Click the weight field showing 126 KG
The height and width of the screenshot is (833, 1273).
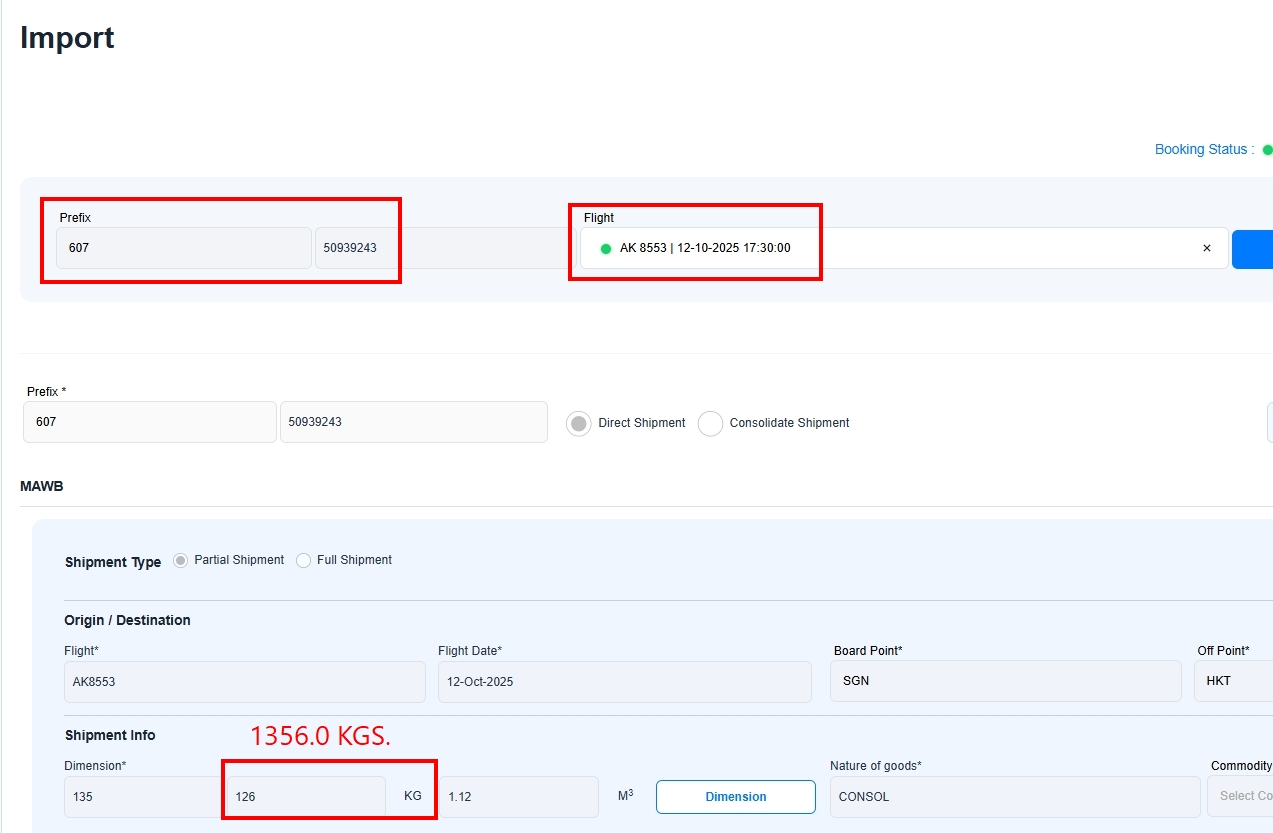point(306,797)
